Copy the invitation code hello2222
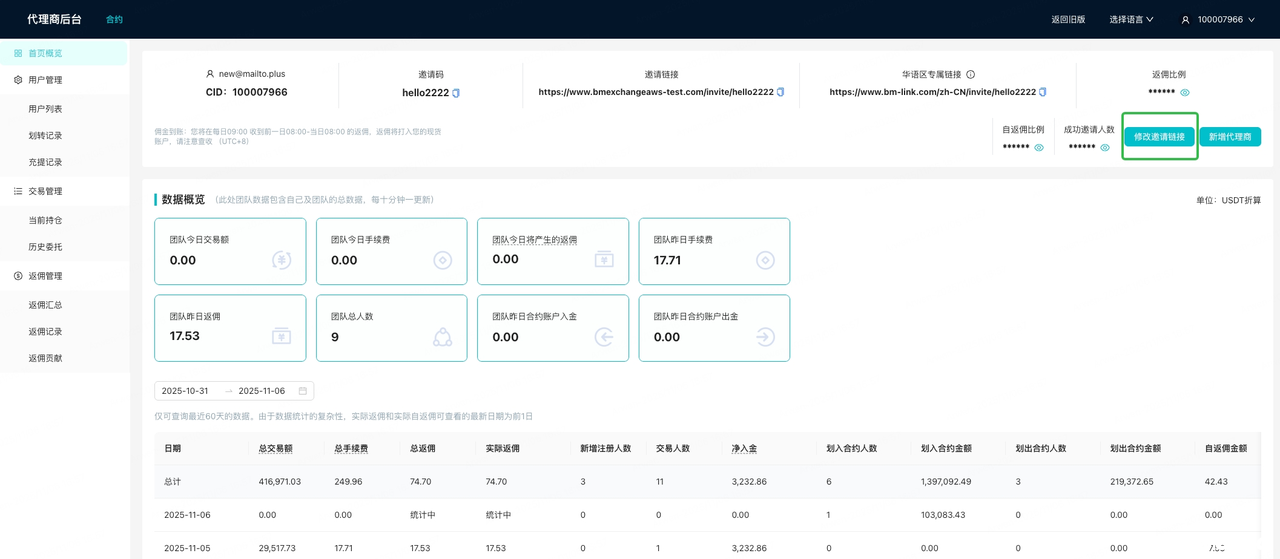The height and width of the screenshot is (559, 1280). [456, 93]
